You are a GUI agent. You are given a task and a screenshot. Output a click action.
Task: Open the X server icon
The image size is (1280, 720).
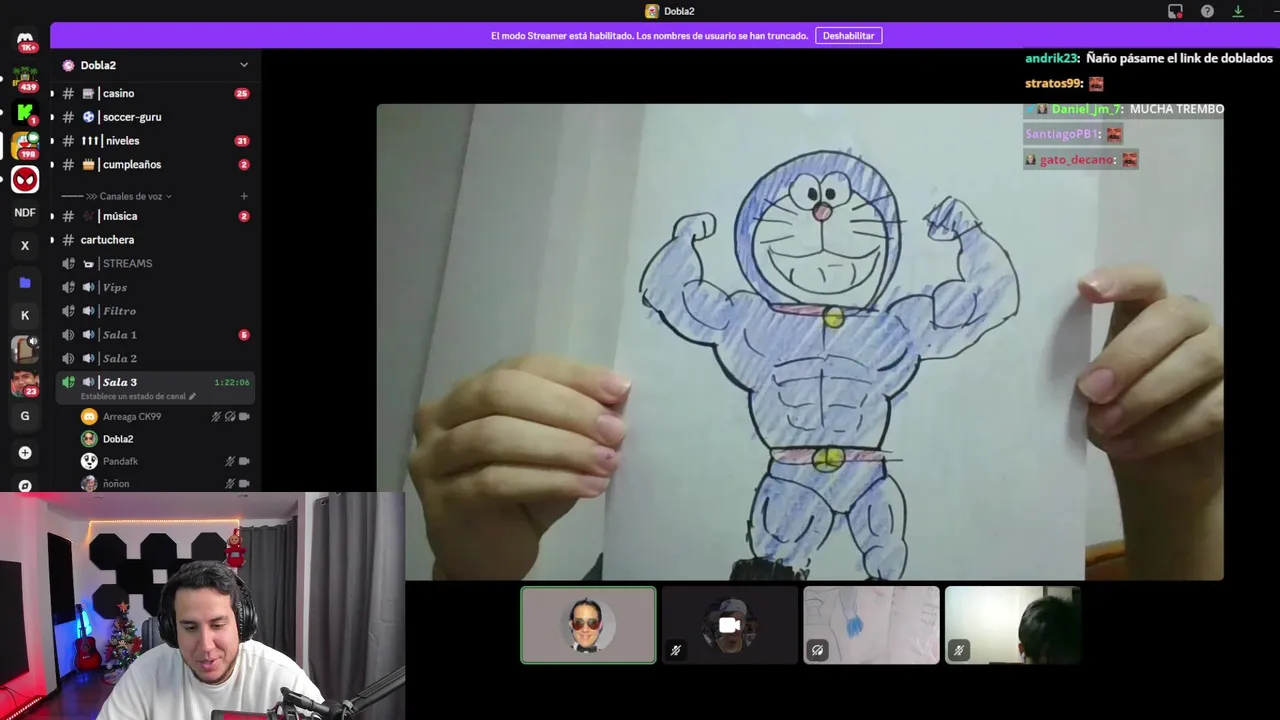click(x=25, y=246)
